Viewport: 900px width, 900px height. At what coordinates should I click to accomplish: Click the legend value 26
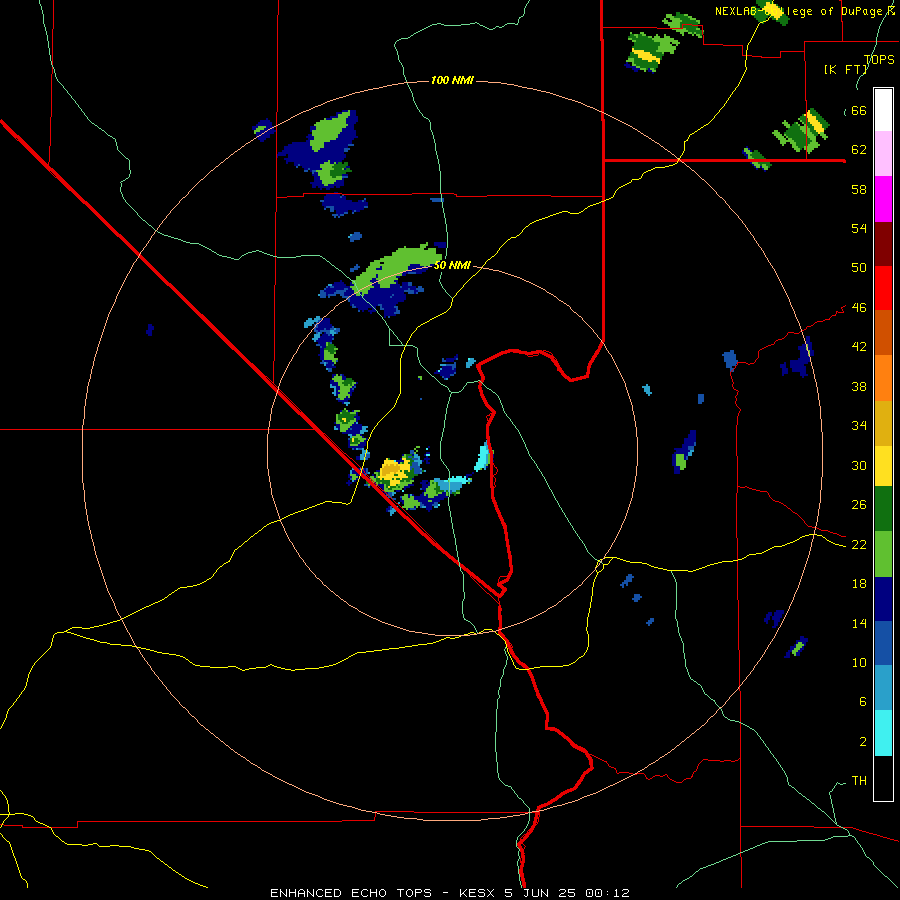click(859, 505)
